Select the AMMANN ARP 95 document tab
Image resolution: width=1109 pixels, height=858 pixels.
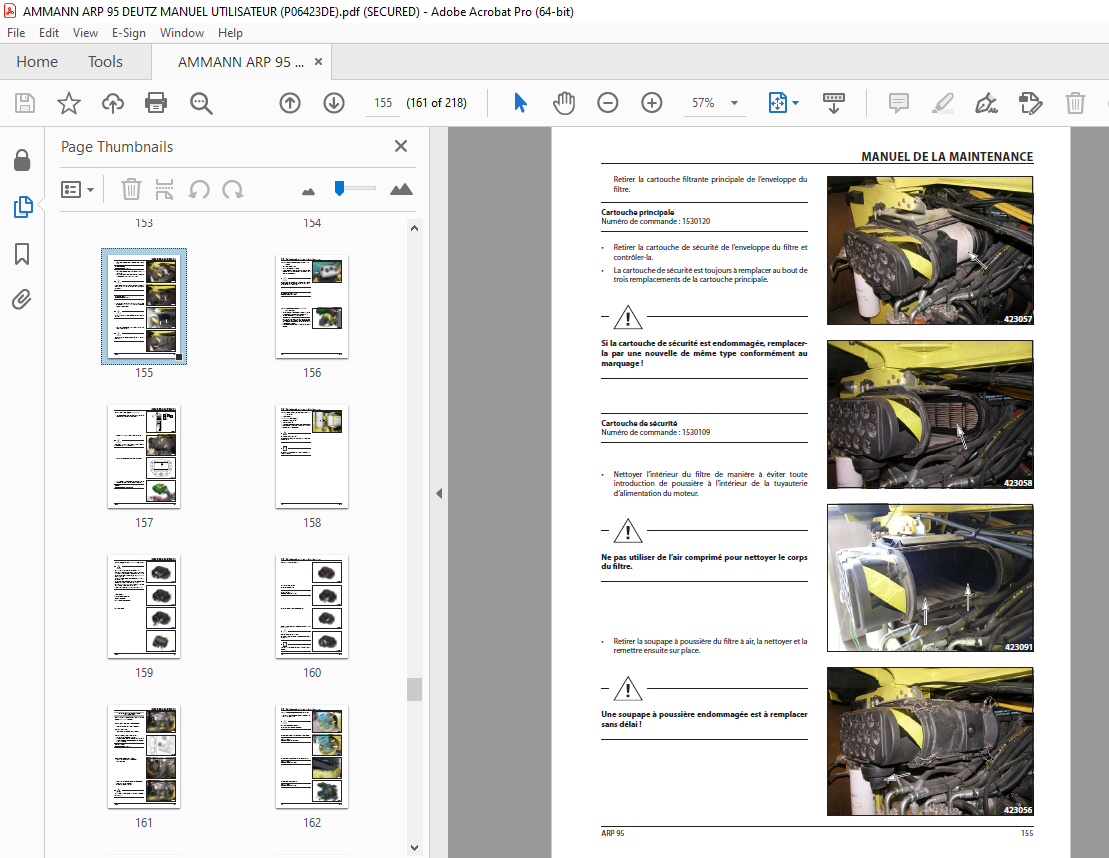(x=240, y=62)
